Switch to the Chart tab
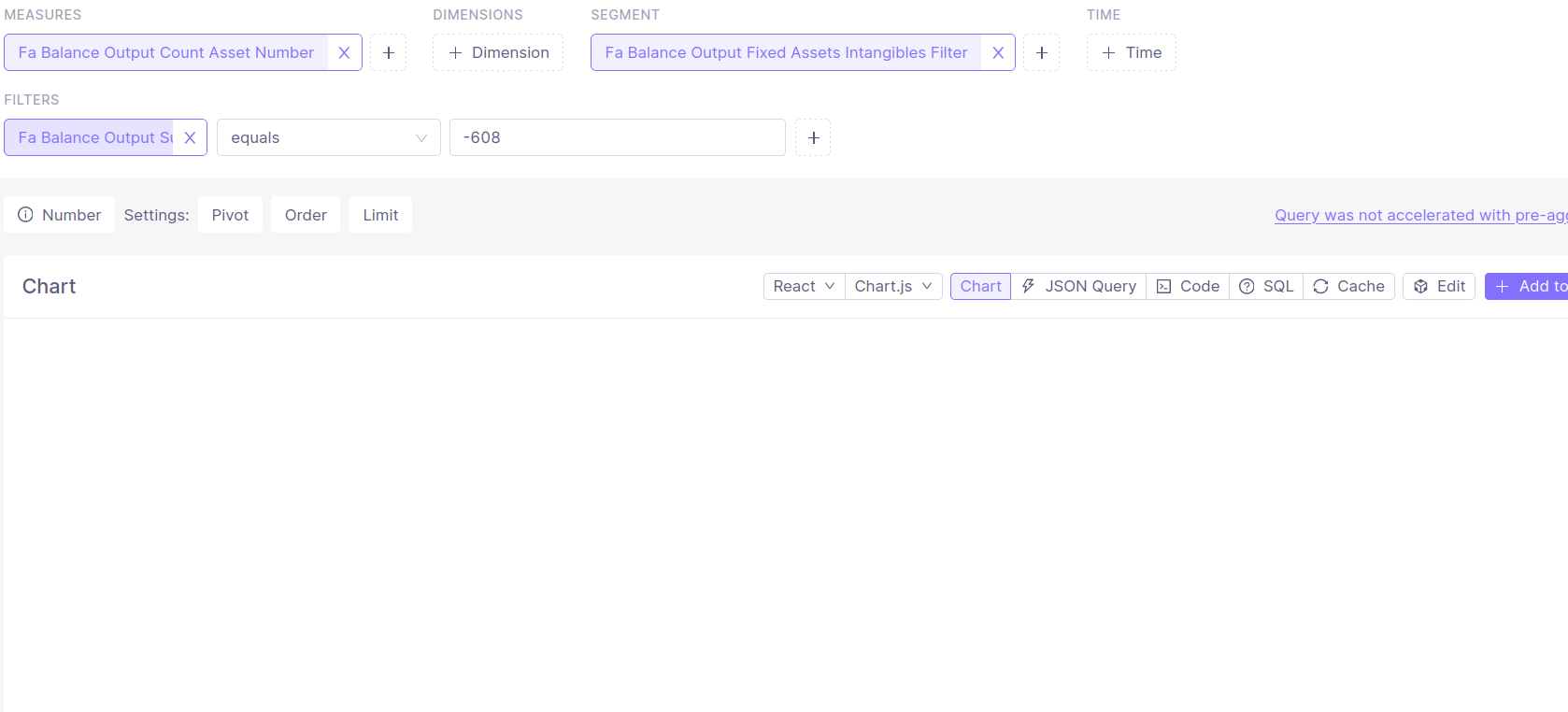Viewport: 1568px width, 712px height. click(980, 286)
